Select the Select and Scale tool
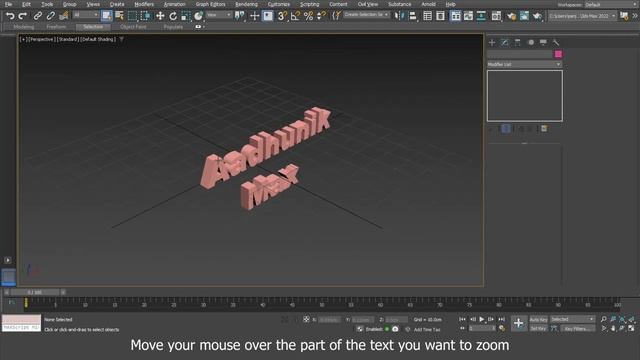The height and width of the screenshot is (360, 640). pyautogui.click(x=186, y=16)
